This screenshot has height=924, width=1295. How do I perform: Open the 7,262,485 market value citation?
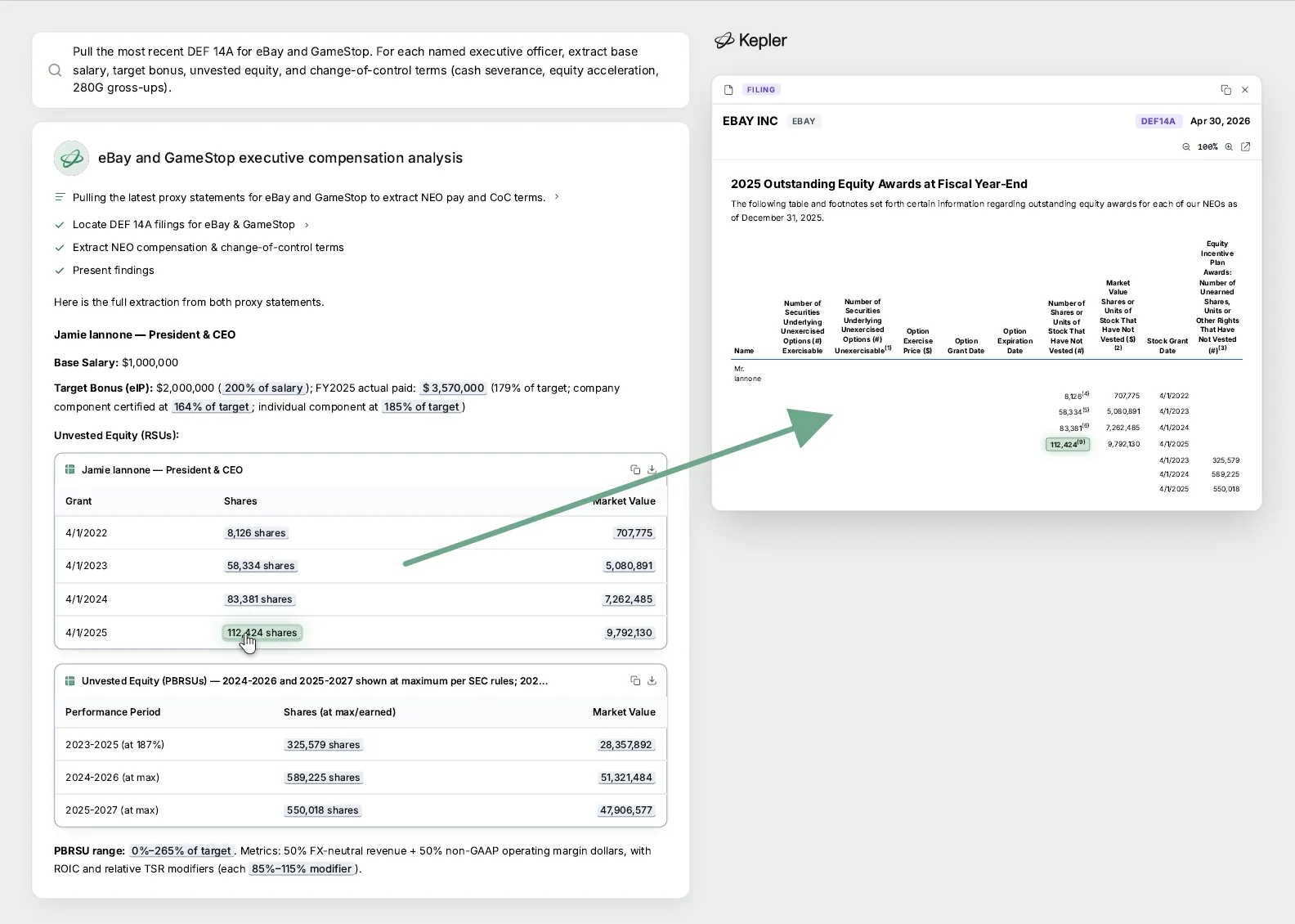pyautogui.click(x=629, y=599)
